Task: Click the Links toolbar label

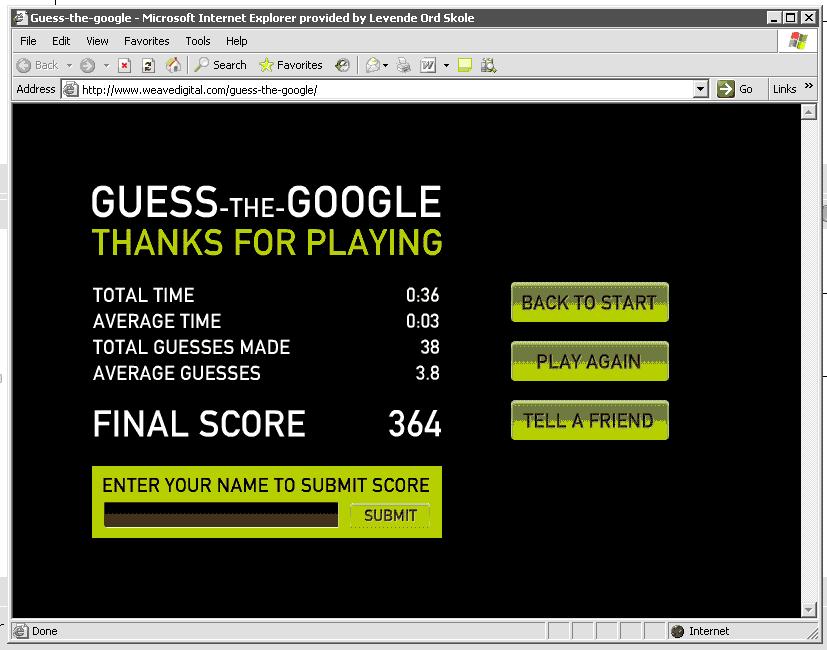Action: [784, 89]
